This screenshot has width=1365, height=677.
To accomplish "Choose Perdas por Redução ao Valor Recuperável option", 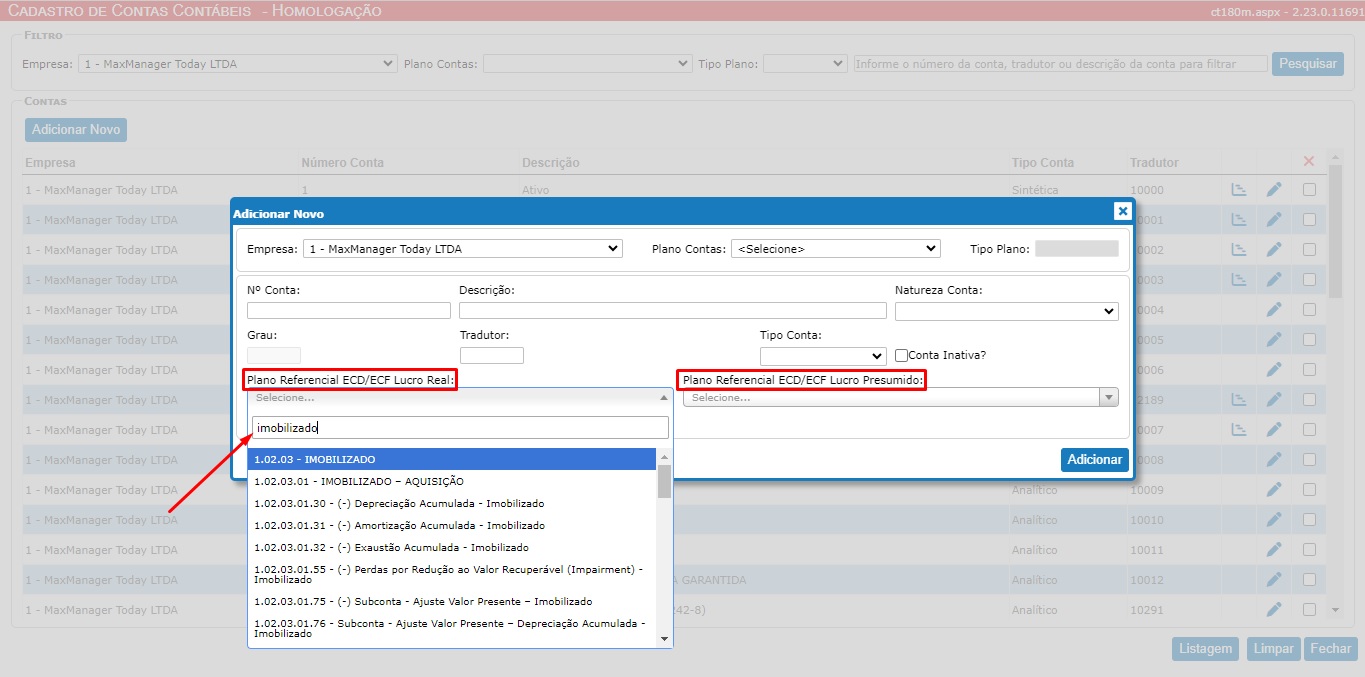I will pos(452,574).
